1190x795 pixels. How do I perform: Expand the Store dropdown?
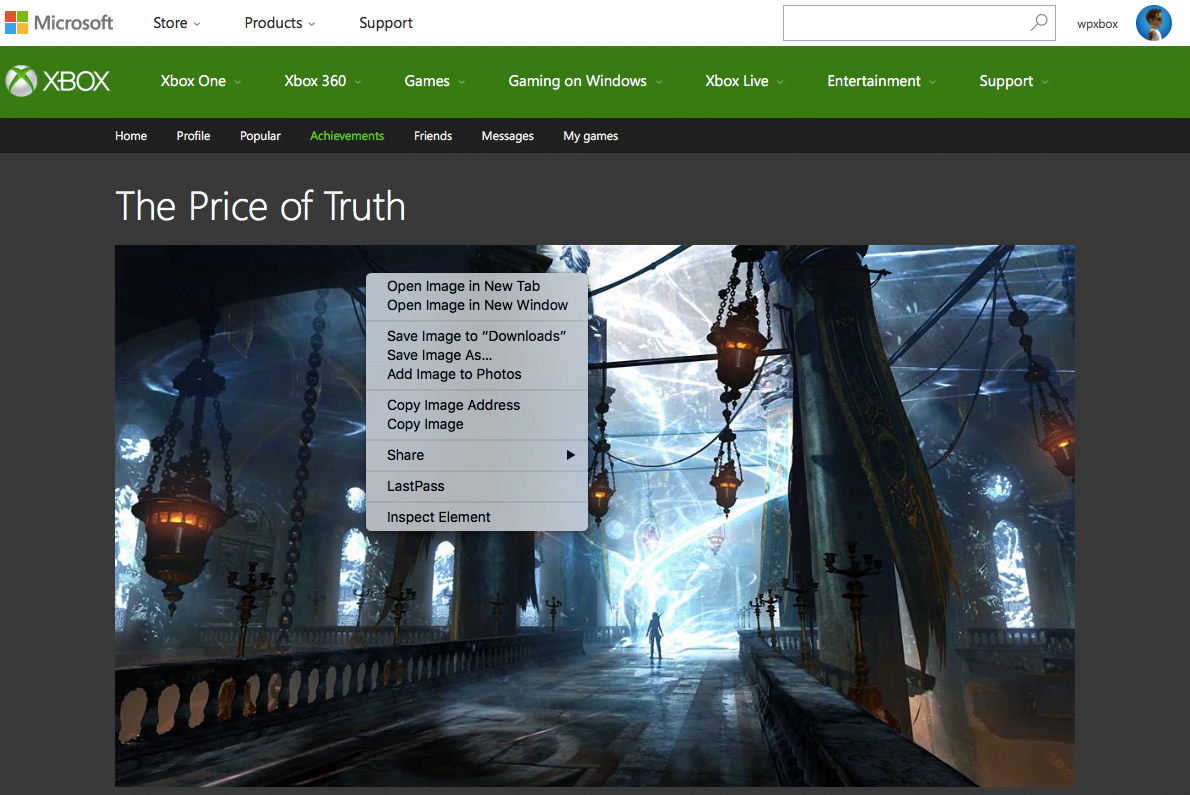(177, 23)
